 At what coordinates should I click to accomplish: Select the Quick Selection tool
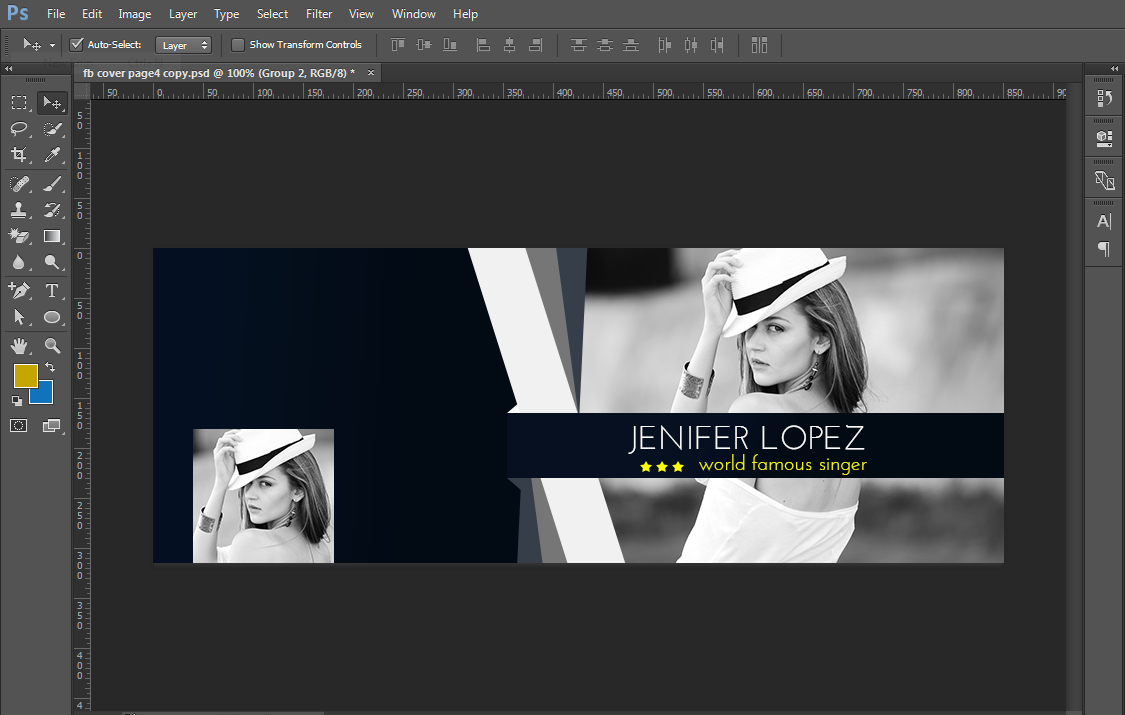(52, 129)
